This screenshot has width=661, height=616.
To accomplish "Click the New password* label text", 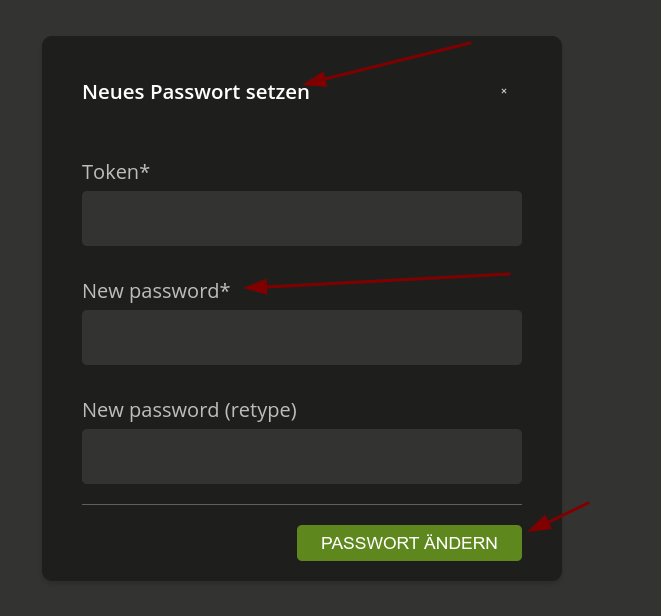I will point(155,291).
